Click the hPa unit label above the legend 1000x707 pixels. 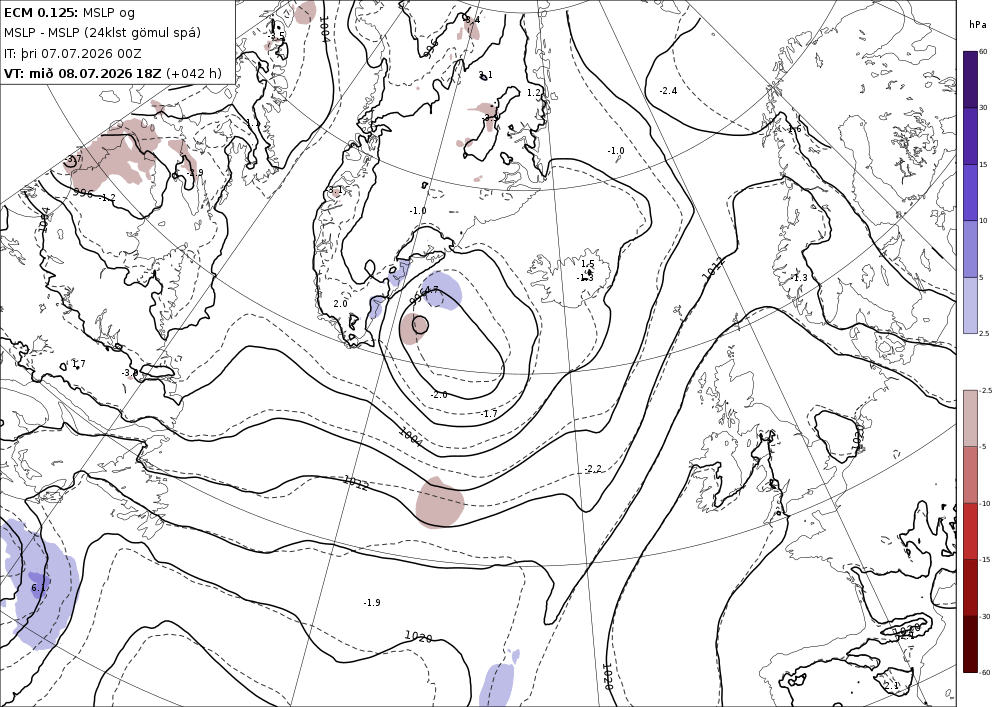click(976, 25)
